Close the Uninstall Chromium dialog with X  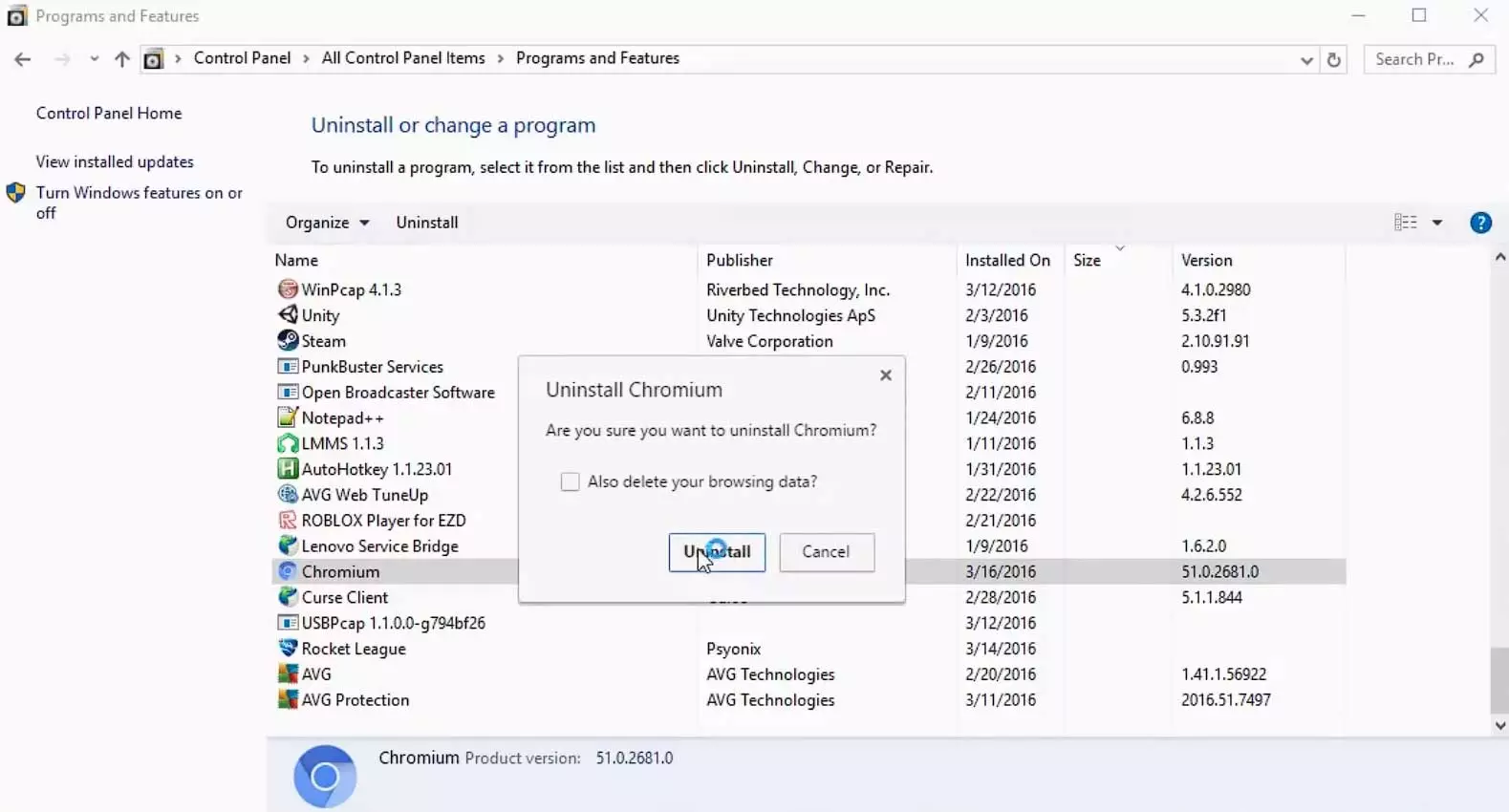(x=886, y=375)
